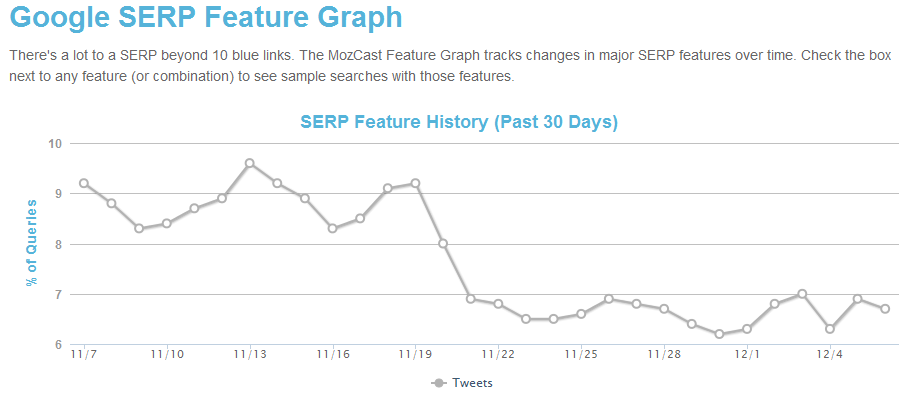Click the data point above 11/22
The image size is (917, 402).
[x=498, y=304]
